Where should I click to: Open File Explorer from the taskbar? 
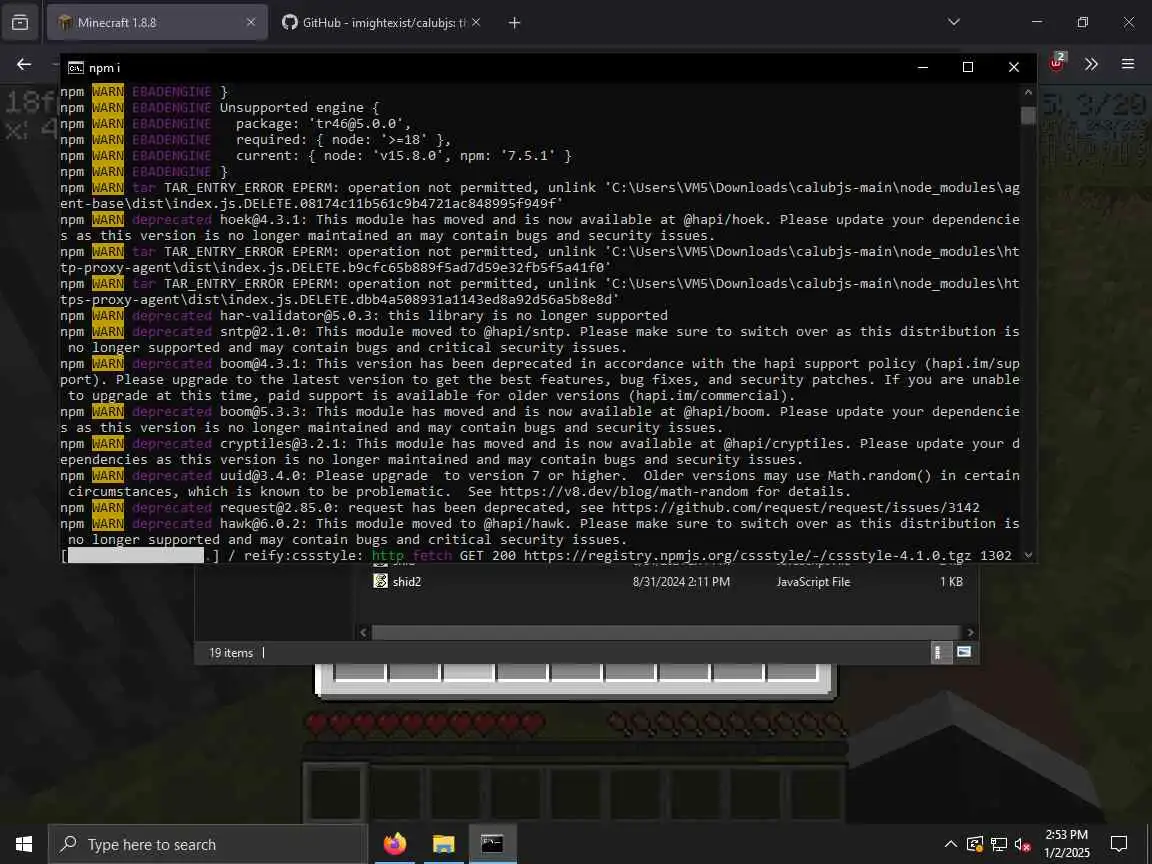[443, 844]
